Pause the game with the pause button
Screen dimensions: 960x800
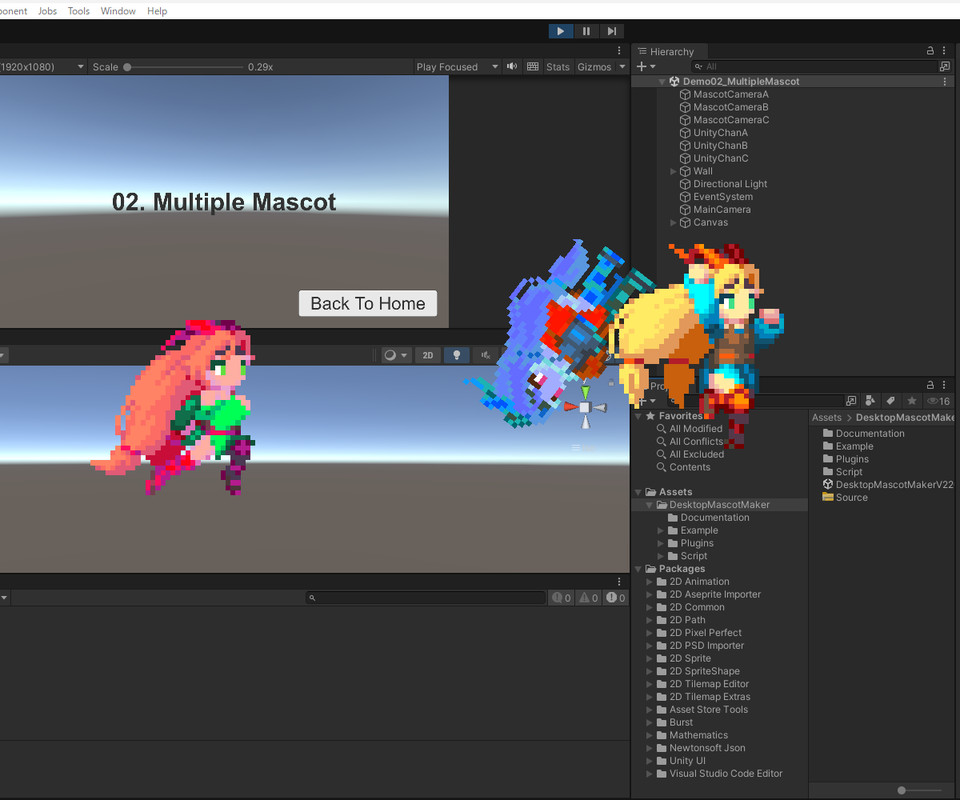pos(586,31)
